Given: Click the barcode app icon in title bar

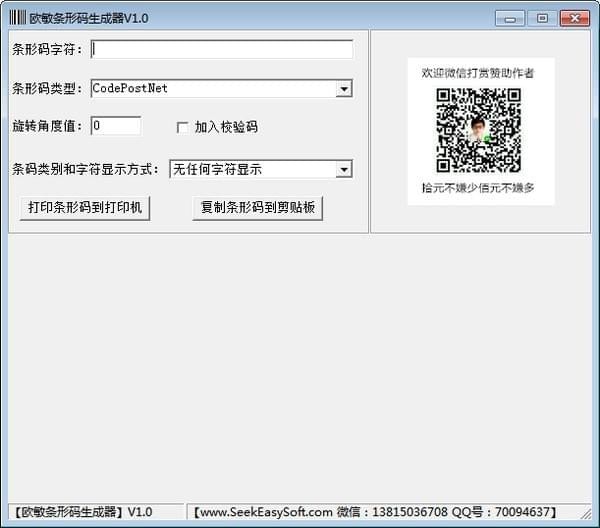Looking at the screenshot, I should 17,16.
